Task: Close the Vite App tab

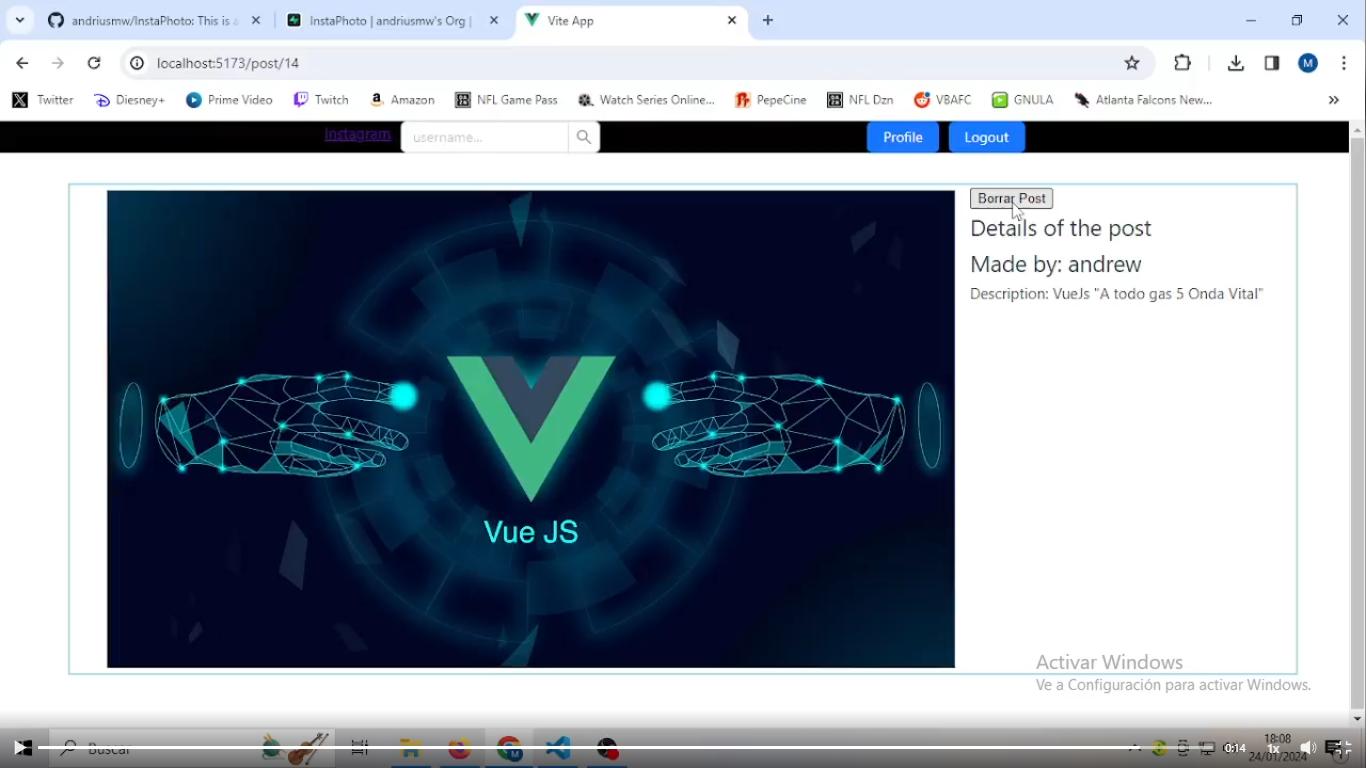Action: [732, 20]
